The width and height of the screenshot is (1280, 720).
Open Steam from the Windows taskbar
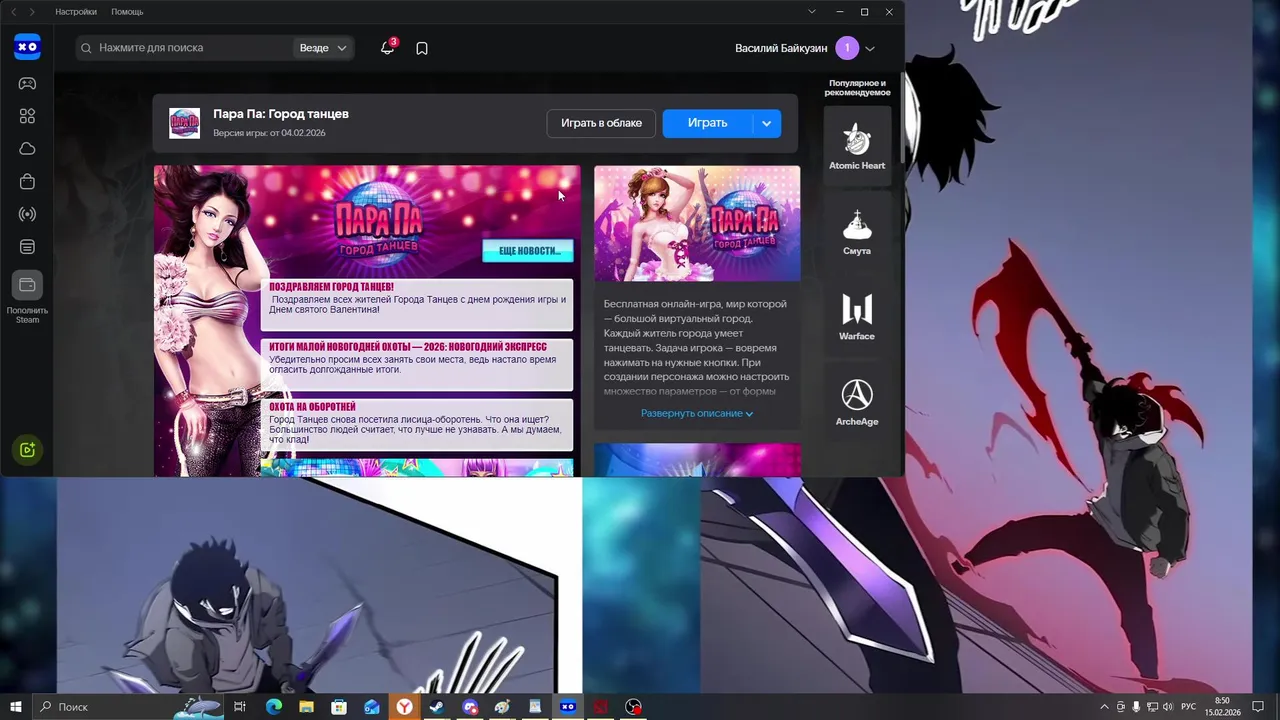[x=437, y=707]
